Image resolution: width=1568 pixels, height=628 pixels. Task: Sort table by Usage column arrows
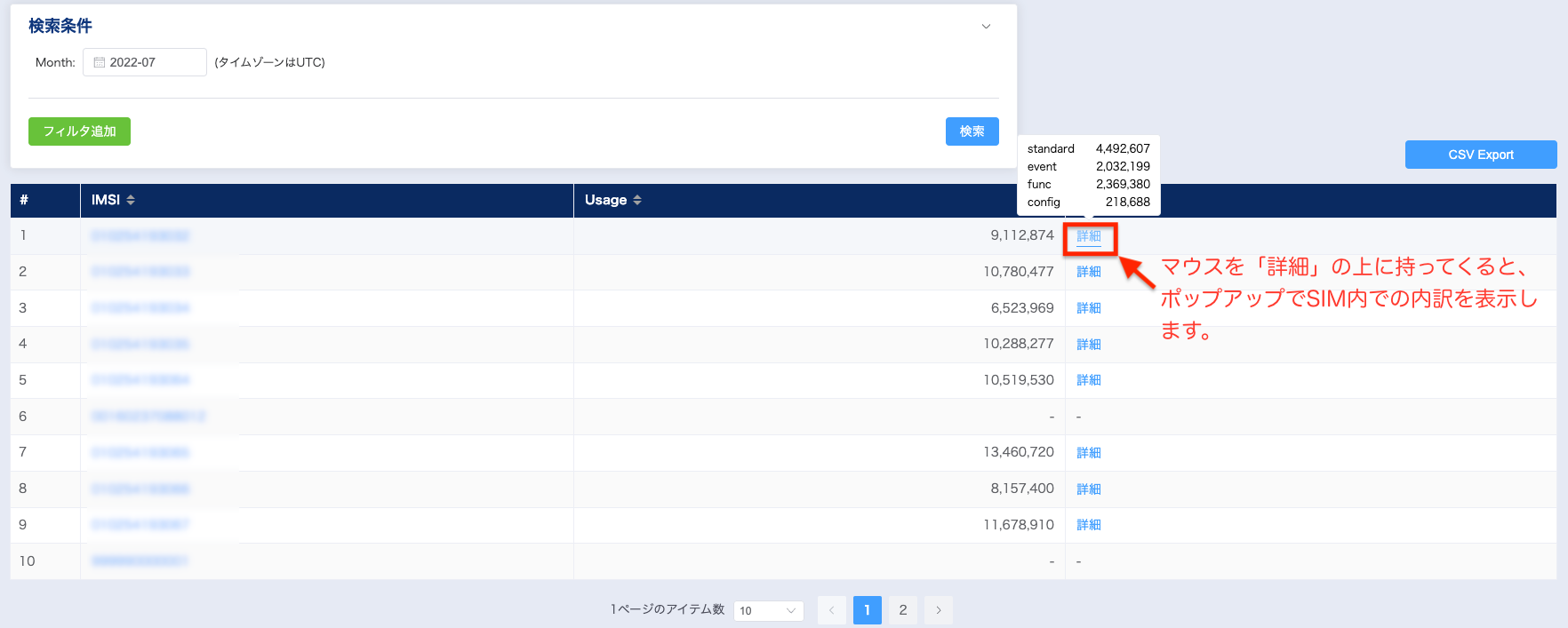(x=637, y=200)
